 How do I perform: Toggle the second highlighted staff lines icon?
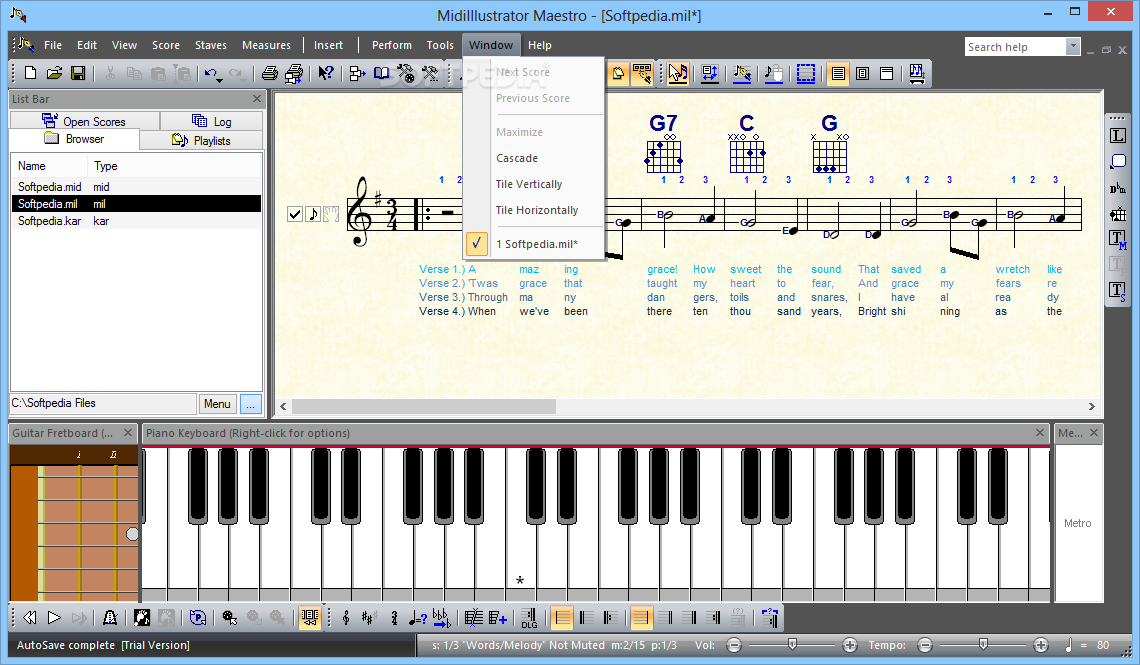640,618
